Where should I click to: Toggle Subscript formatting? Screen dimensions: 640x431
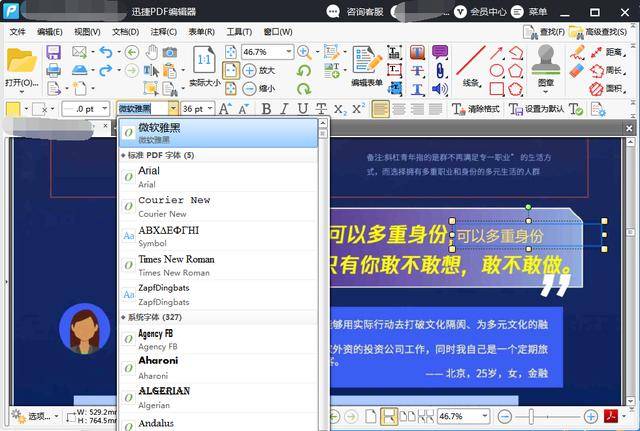click(x=339, y=109)
